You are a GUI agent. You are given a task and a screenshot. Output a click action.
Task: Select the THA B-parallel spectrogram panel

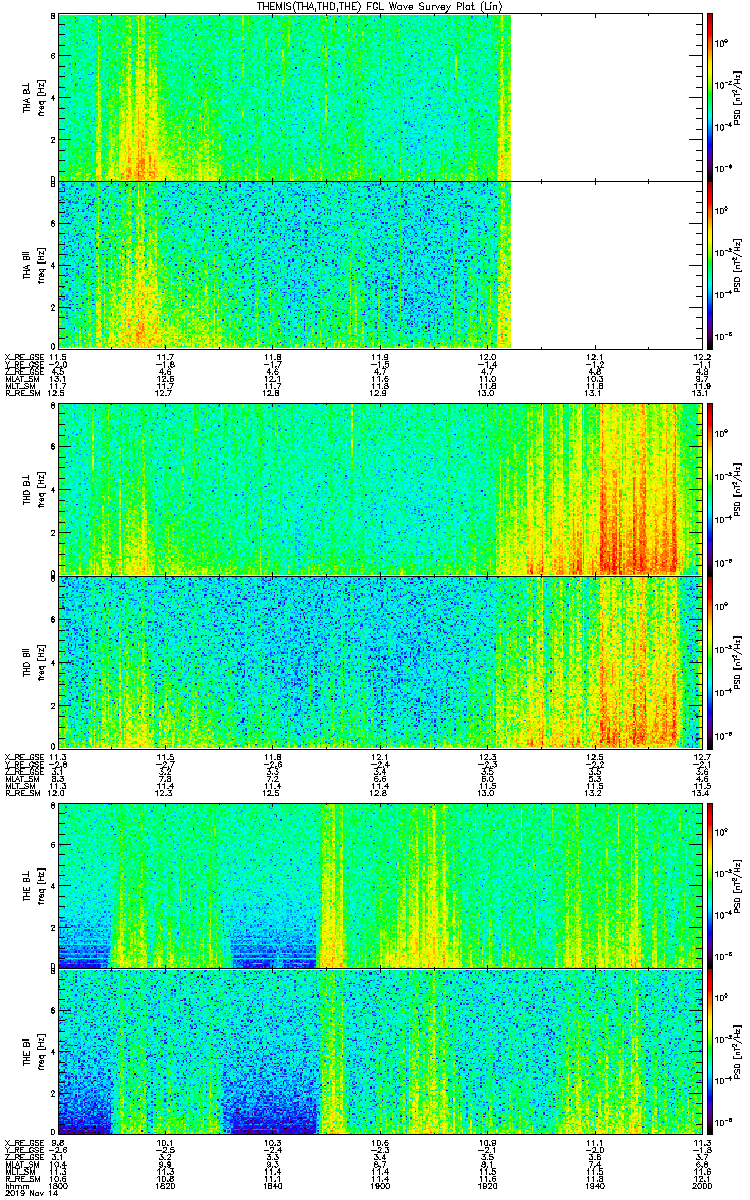click(380, 264)
